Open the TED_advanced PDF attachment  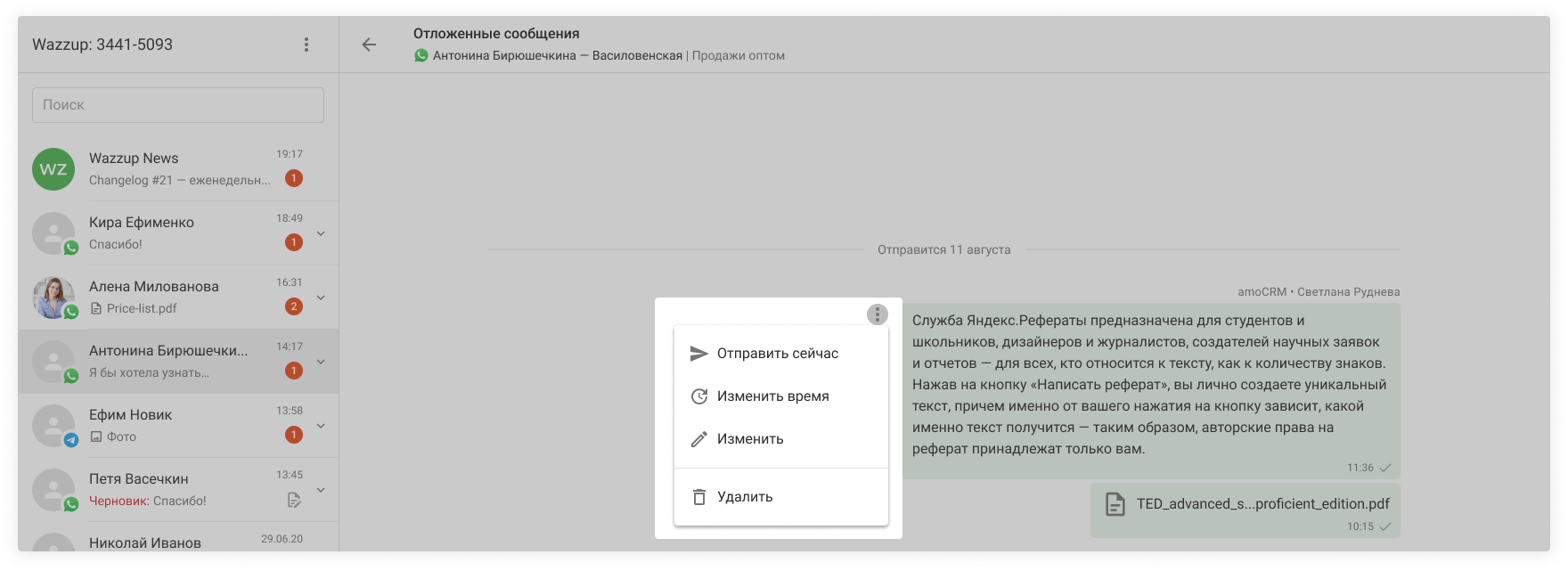point(1262,504)
